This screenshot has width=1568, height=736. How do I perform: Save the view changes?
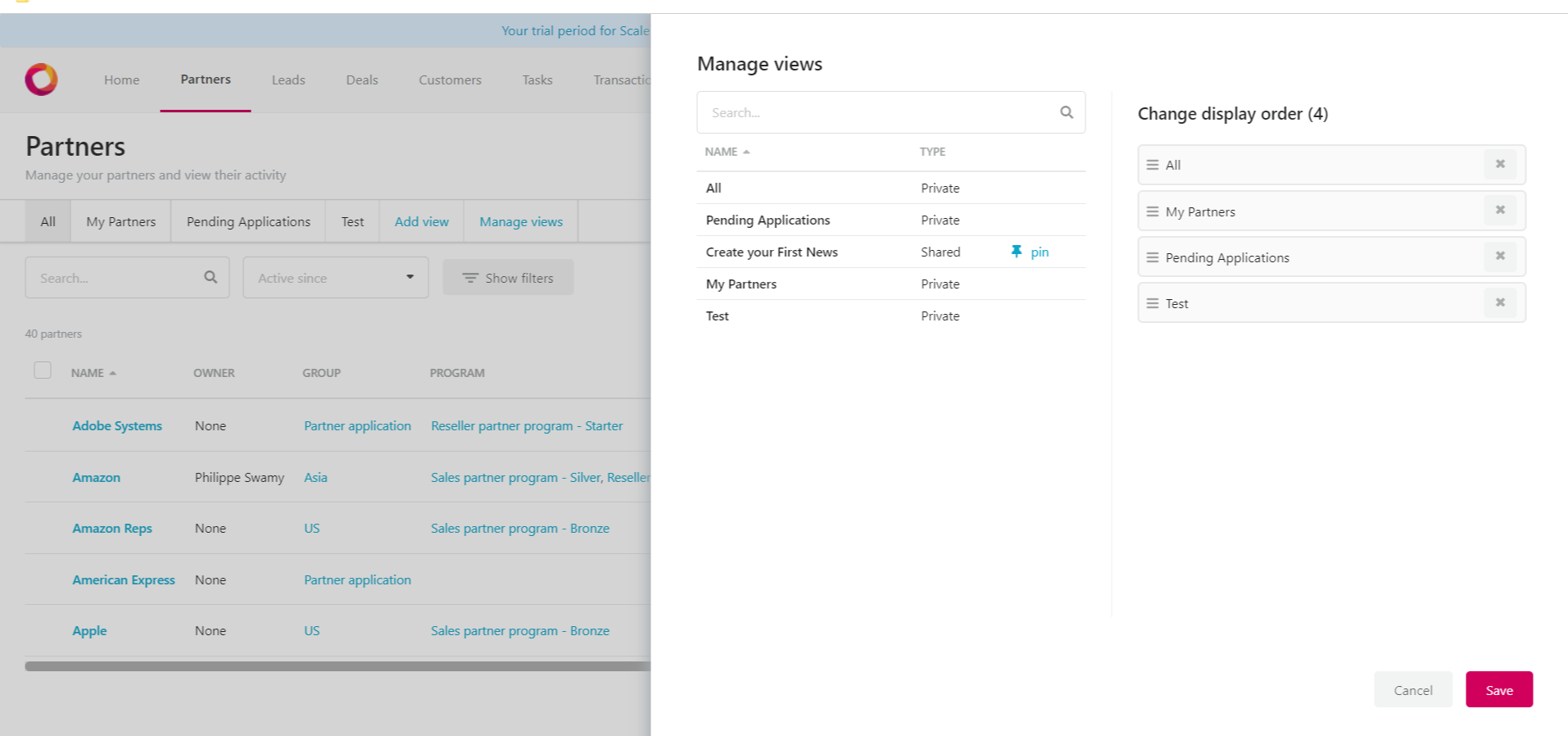1499,689
